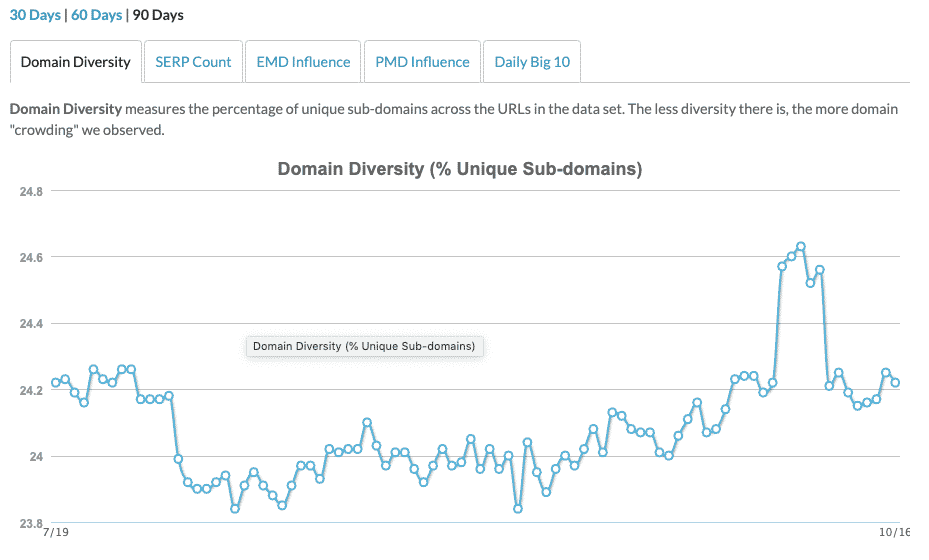929x560 pixels.
Task: Click the 24 y-axis label
Action: (36, 456)
